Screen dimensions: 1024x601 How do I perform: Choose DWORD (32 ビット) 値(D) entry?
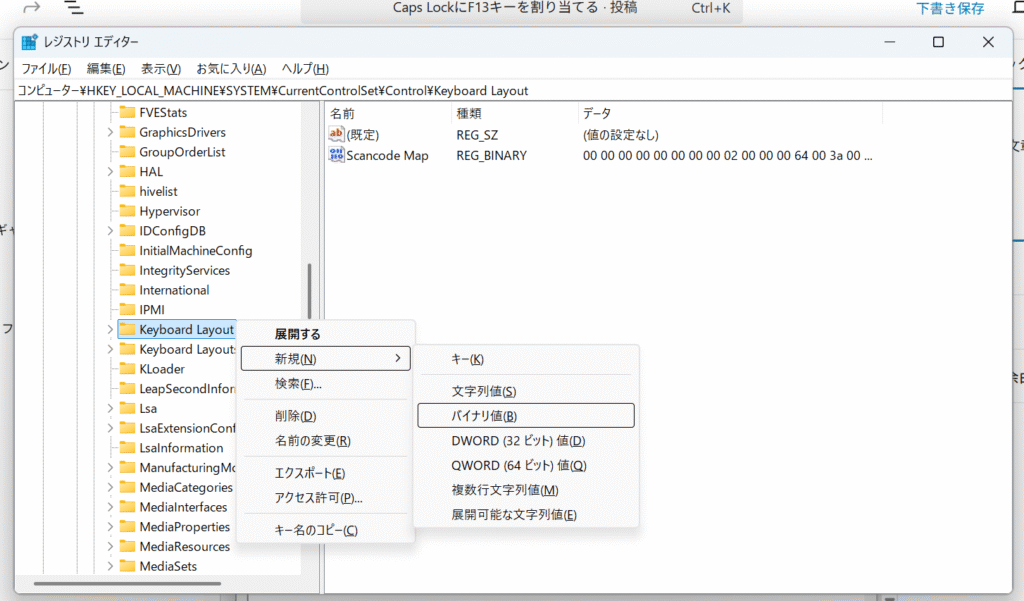(x=518, y=440)
